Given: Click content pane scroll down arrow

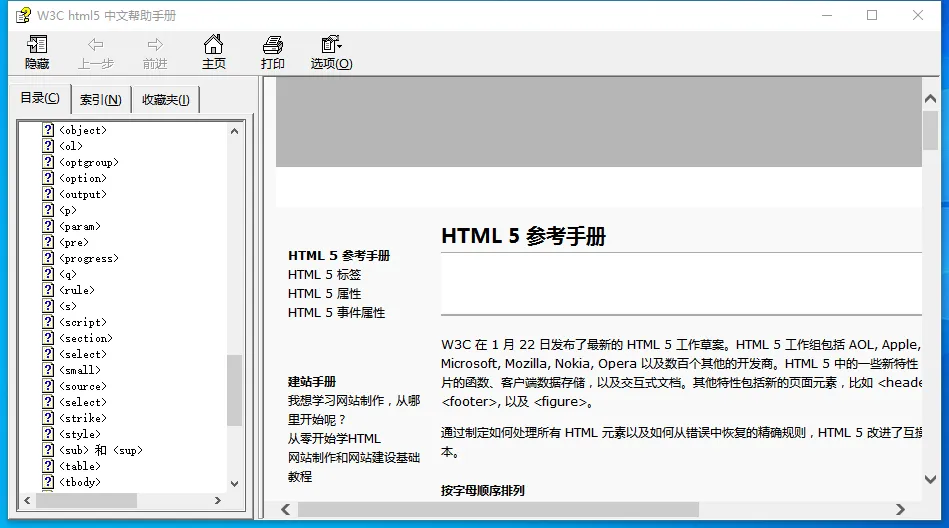Looking at the screenshot, I should coord(930,479).
